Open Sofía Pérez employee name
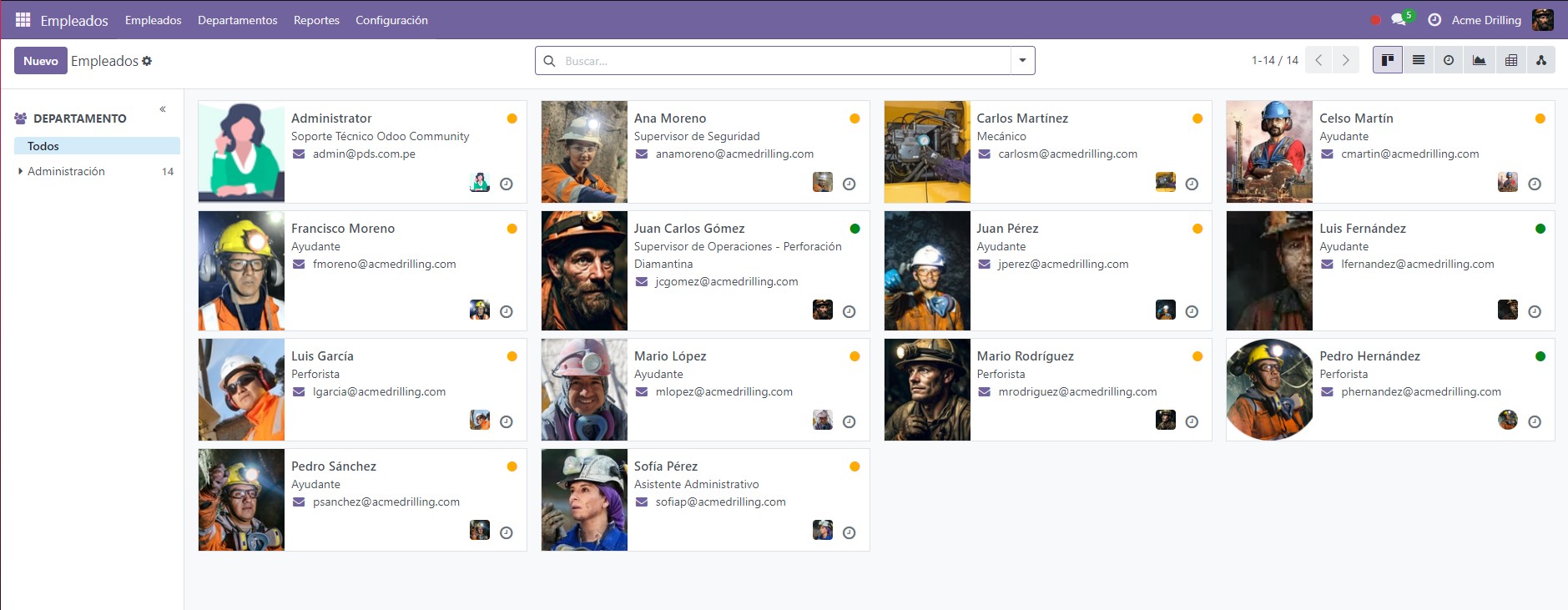The height and width of the screenshot is (610, 1568). 666,466
